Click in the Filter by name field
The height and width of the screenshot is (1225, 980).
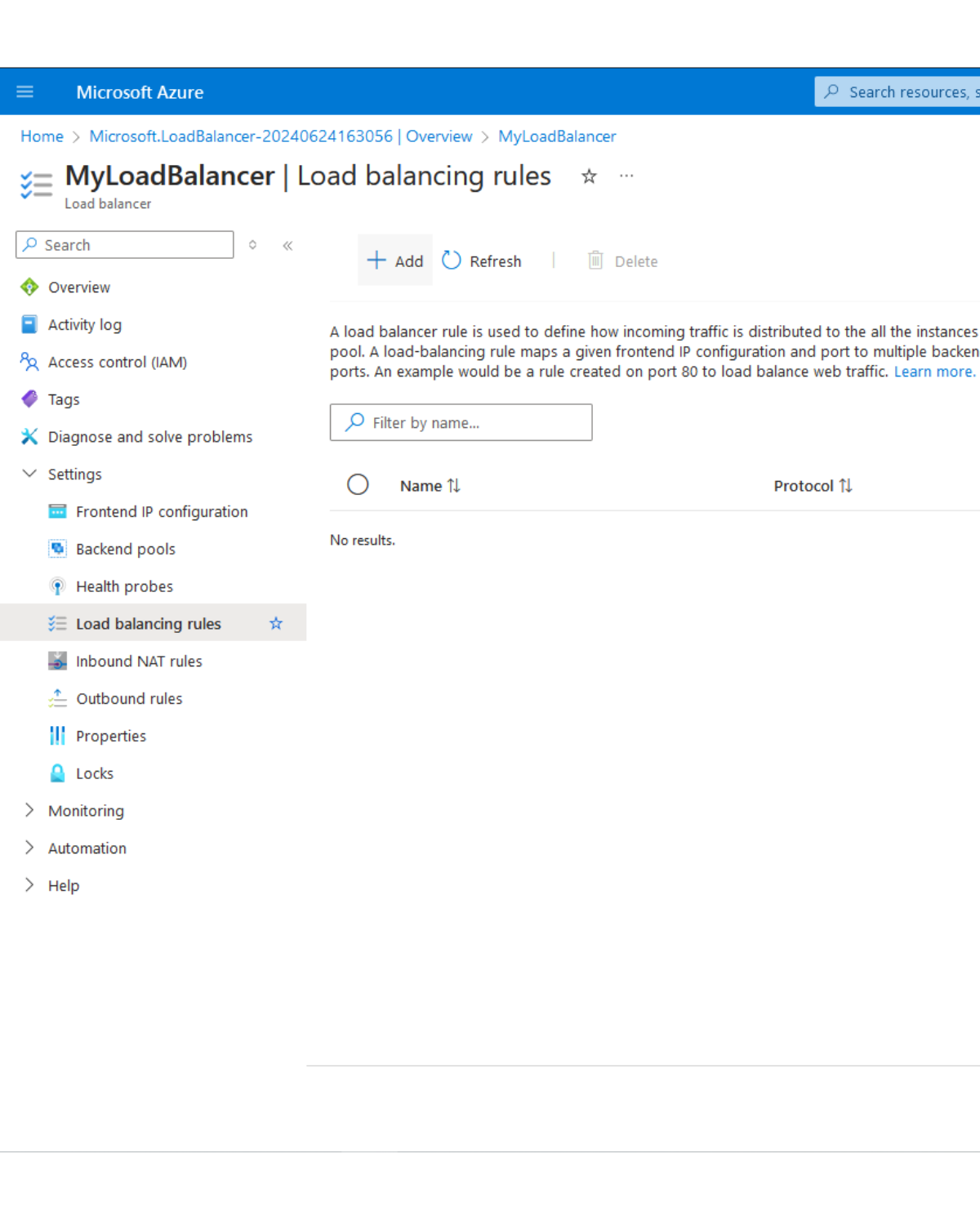[461, 422]
